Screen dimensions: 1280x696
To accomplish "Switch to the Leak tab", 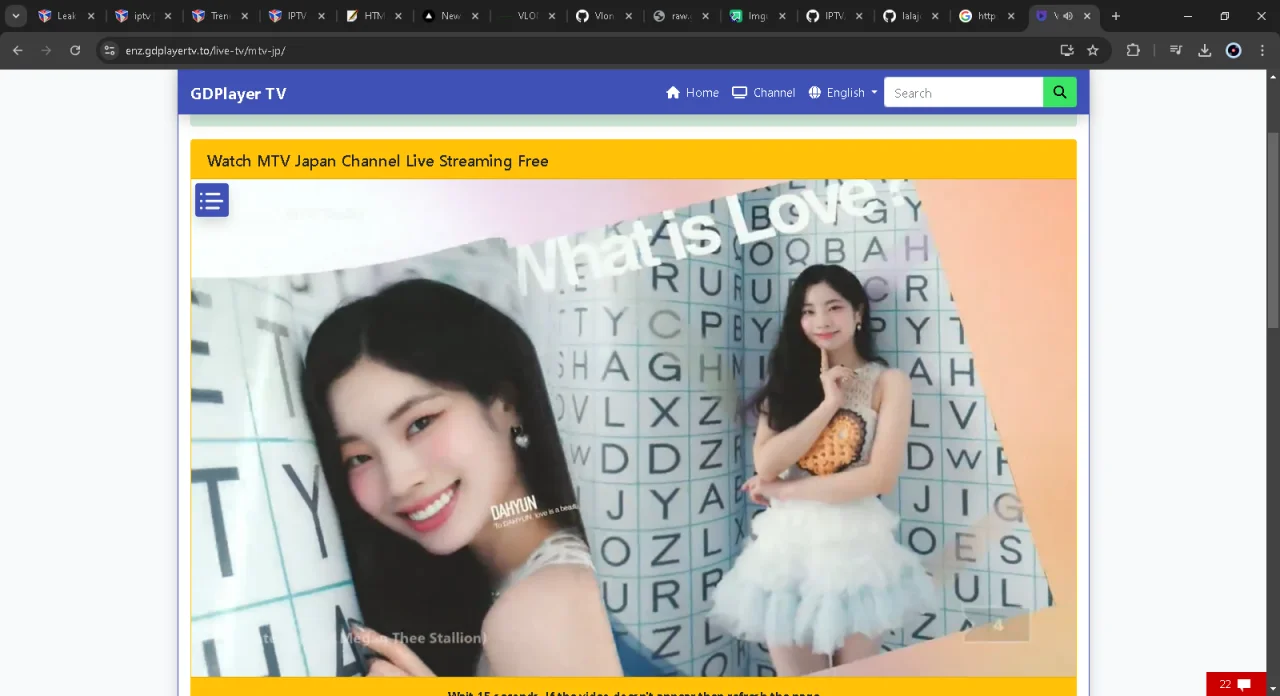I will pos(66,16).
